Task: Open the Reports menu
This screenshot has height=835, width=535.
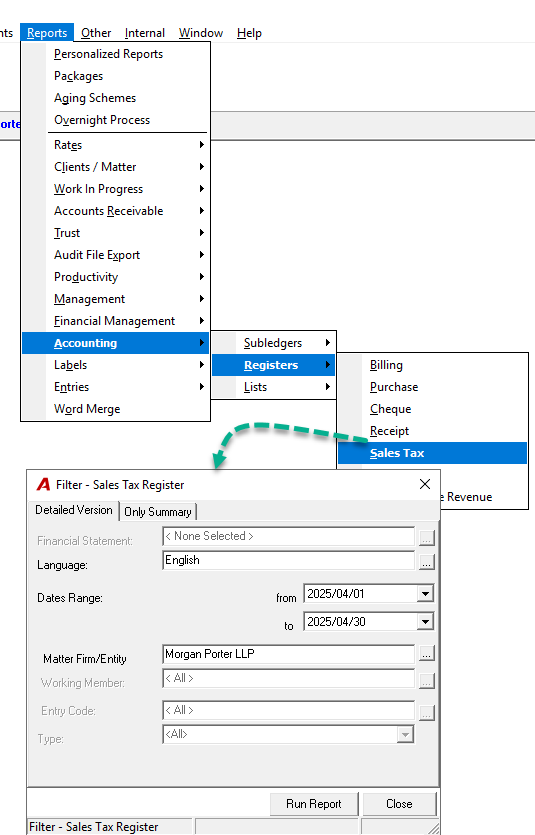Action: (47, 32)
